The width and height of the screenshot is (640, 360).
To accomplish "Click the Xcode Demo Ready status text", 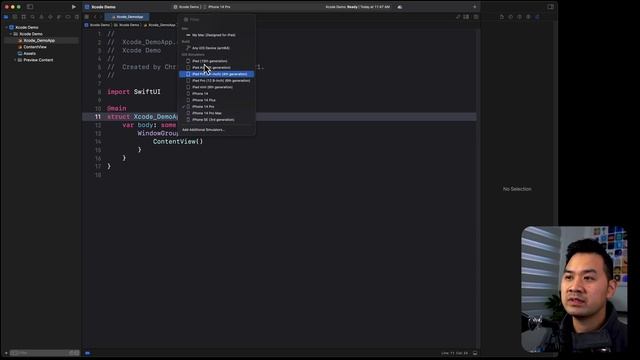I will tap(357, 7).
